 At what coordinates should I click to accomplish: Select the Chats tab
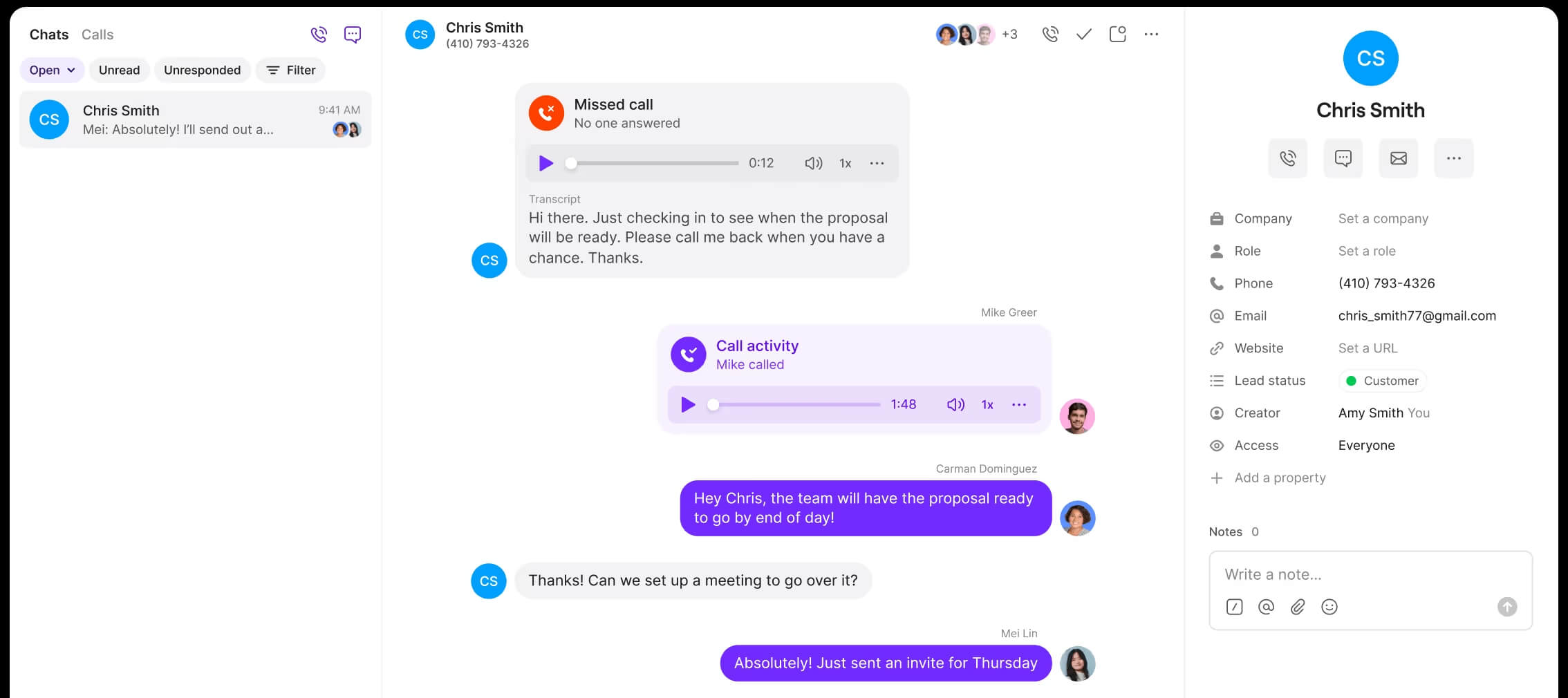point(49,35)
